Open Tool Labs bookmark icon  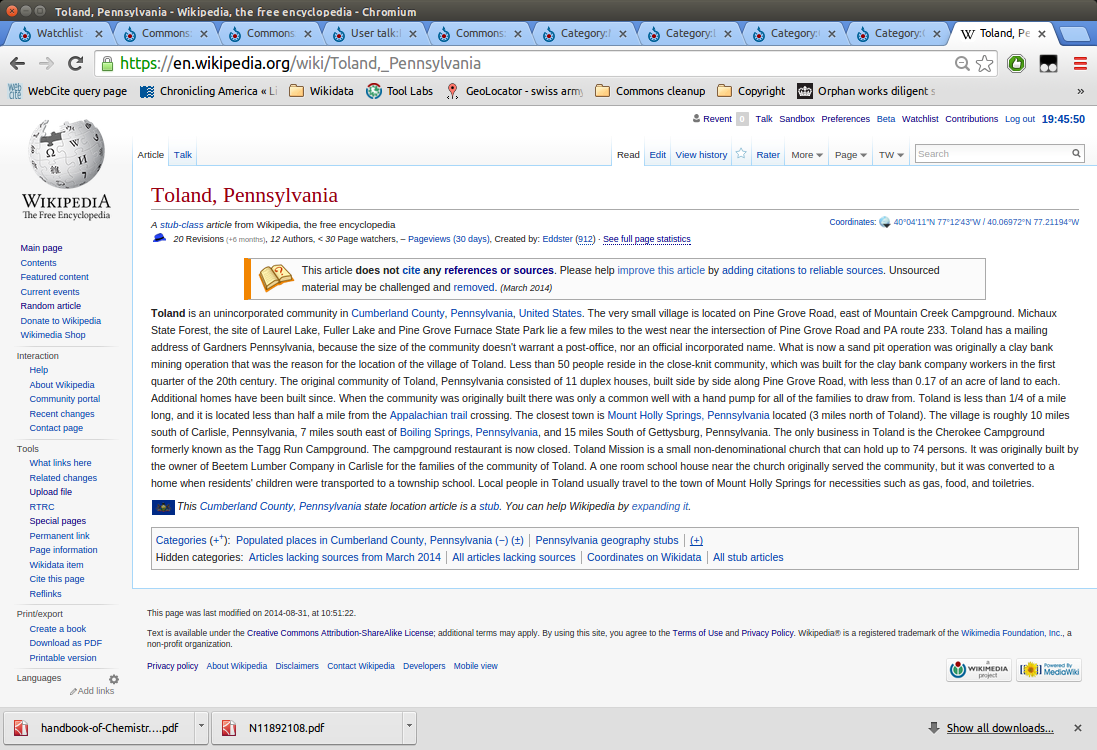pyautogui.click(x=374, y=91)
